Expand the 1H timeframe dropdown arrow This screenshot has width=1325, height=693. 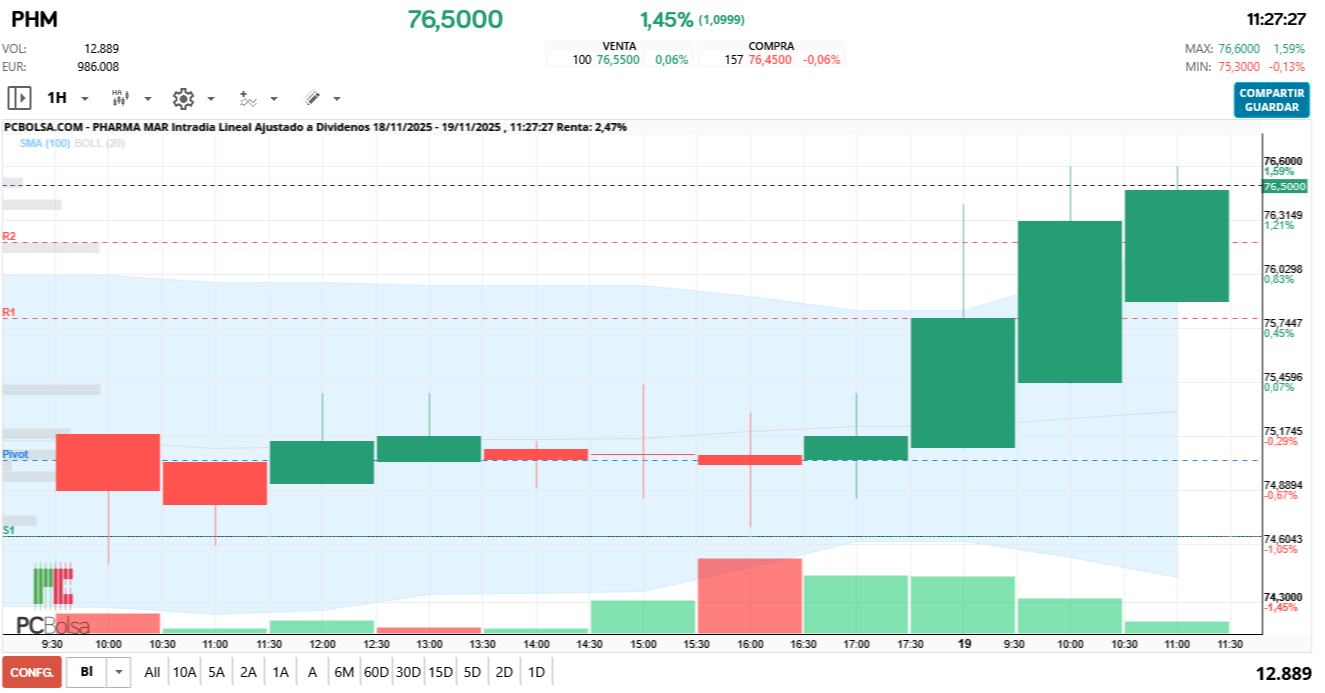coord(85,99)
